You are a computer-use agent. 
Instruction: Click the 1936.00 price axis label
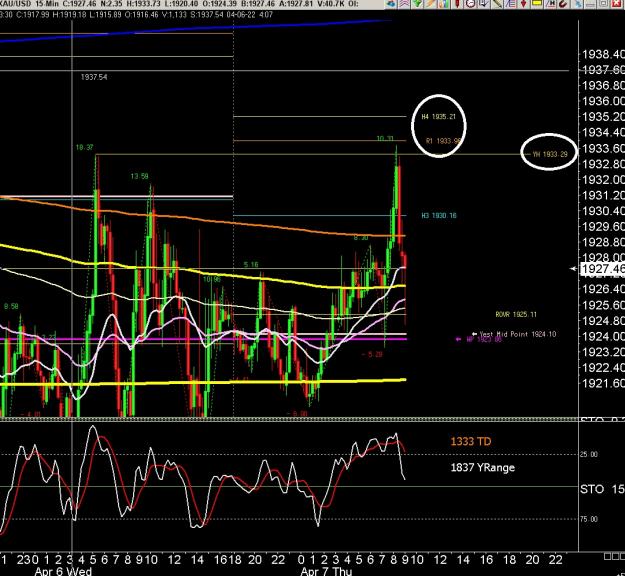click(x=603, y=101)
